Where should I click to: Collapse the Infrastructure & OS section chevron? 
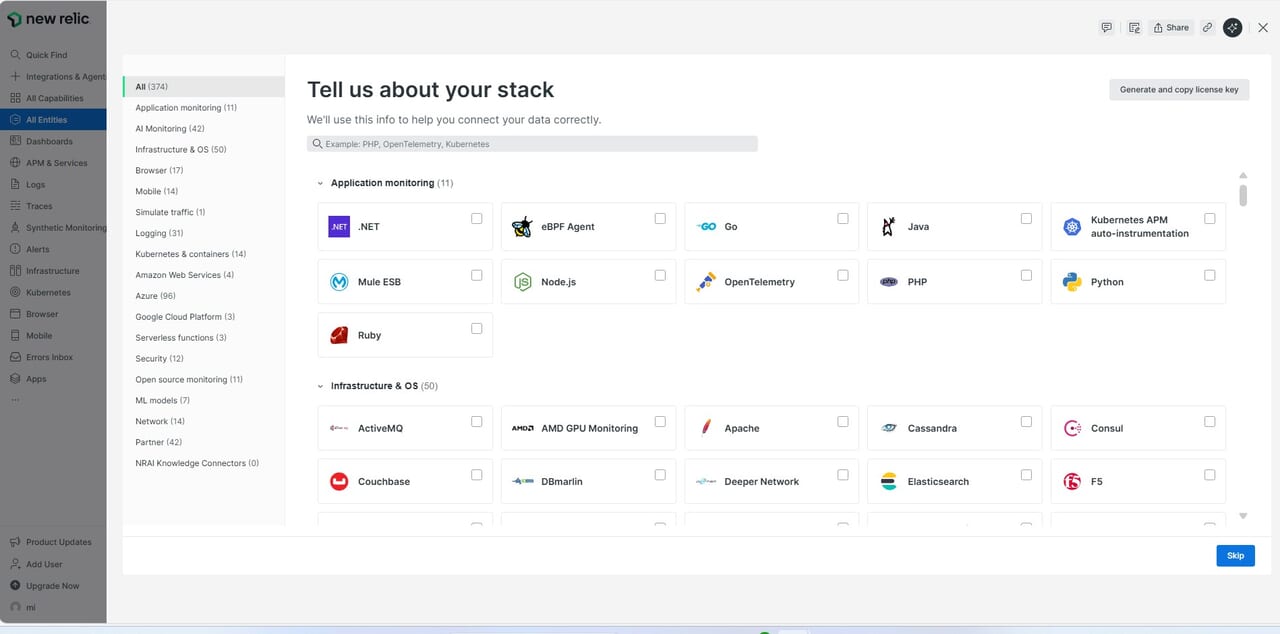[320, 386]
